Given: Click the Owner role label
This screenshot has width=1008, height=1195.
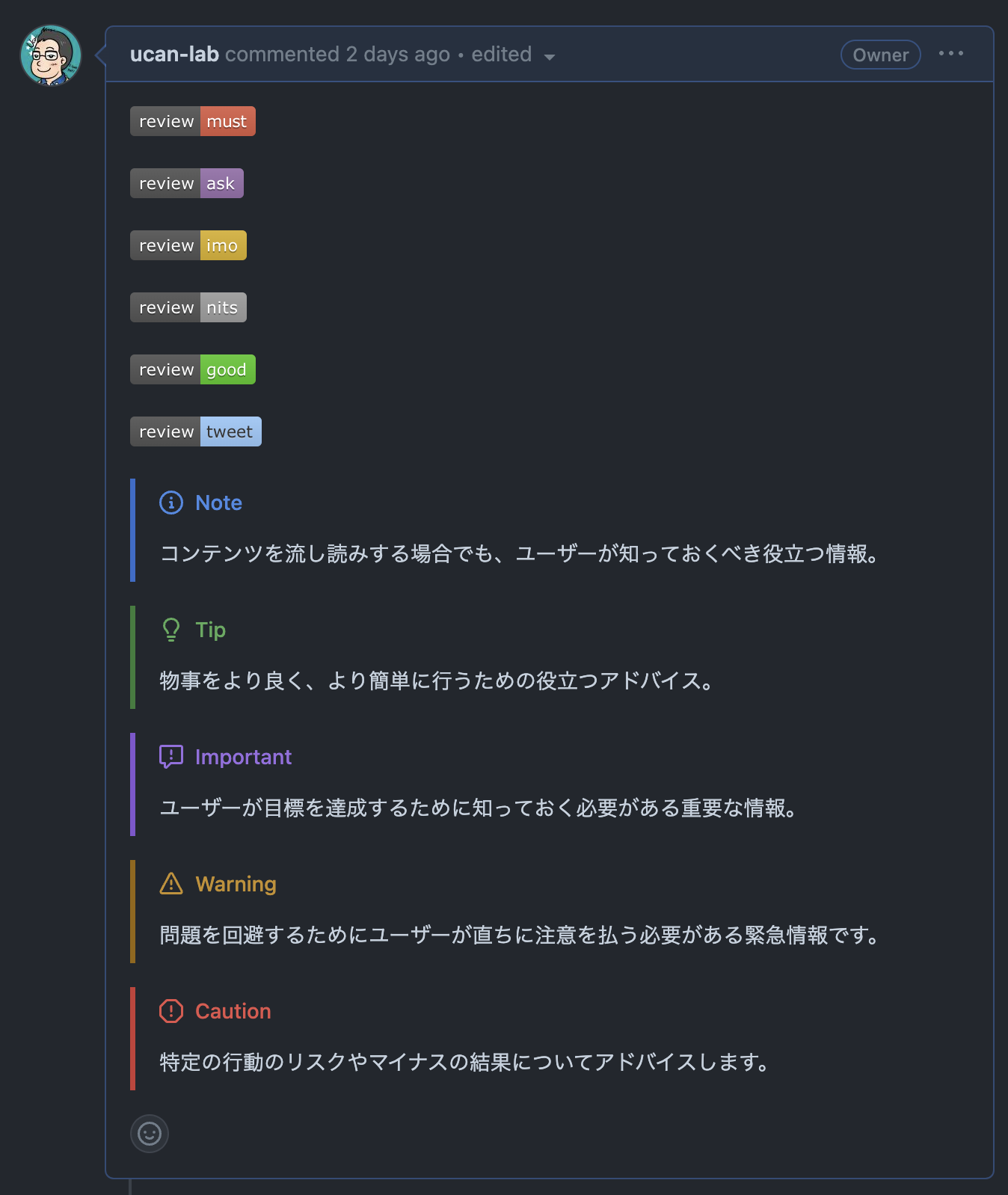Looking at the screenshot, I should click(x=880, y=54).
